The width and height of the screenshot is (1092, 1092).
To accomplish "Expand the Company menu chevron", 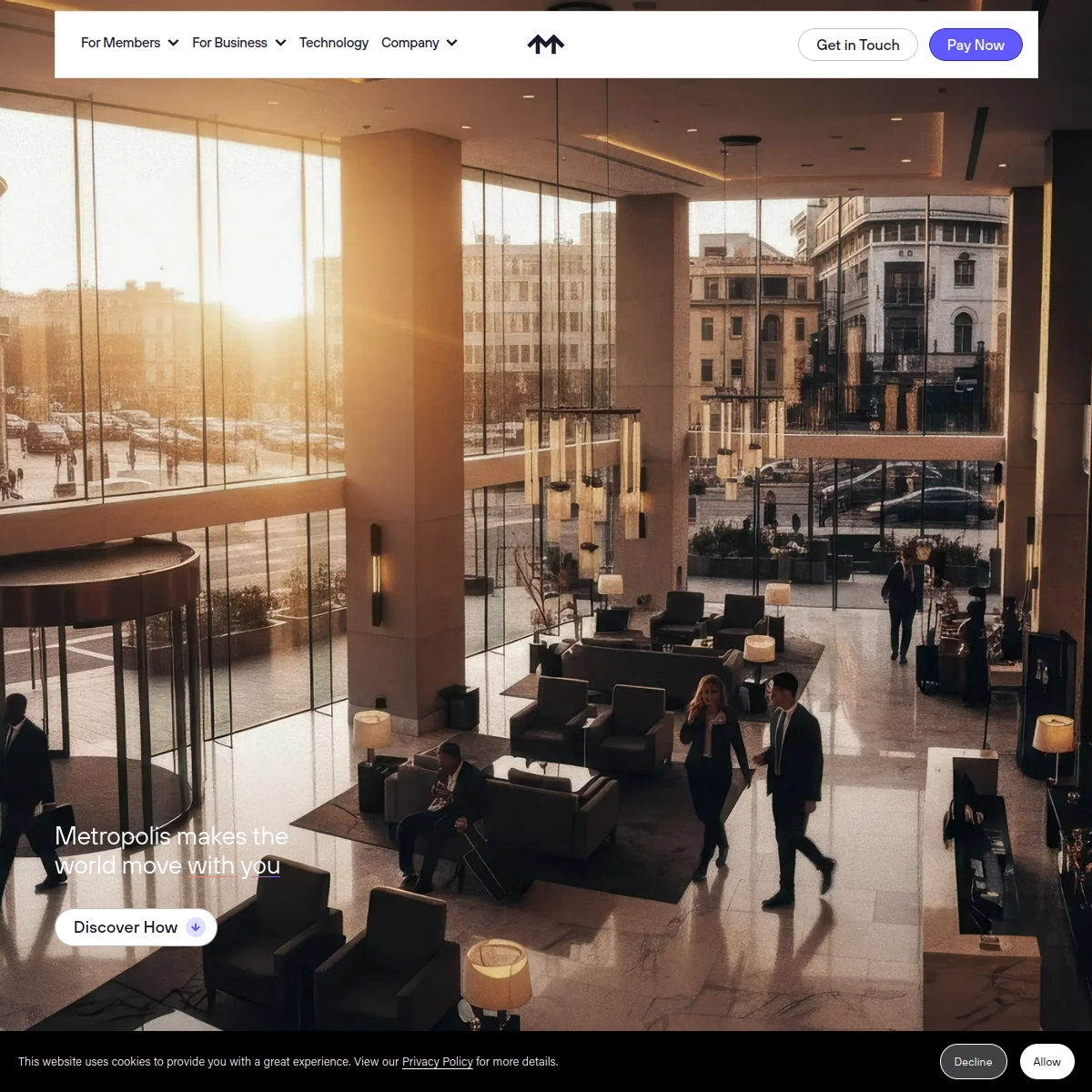I will pyautogui.click(x=451, y=43).
